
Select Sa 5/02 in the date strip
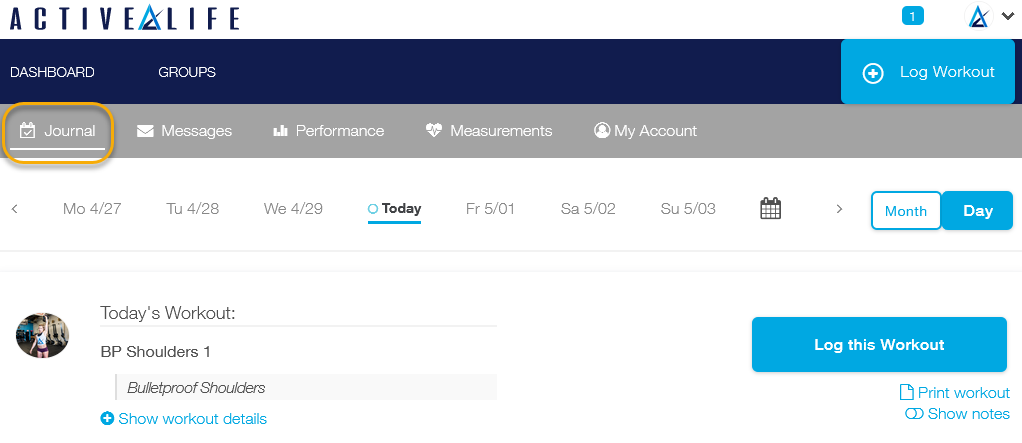588,209
